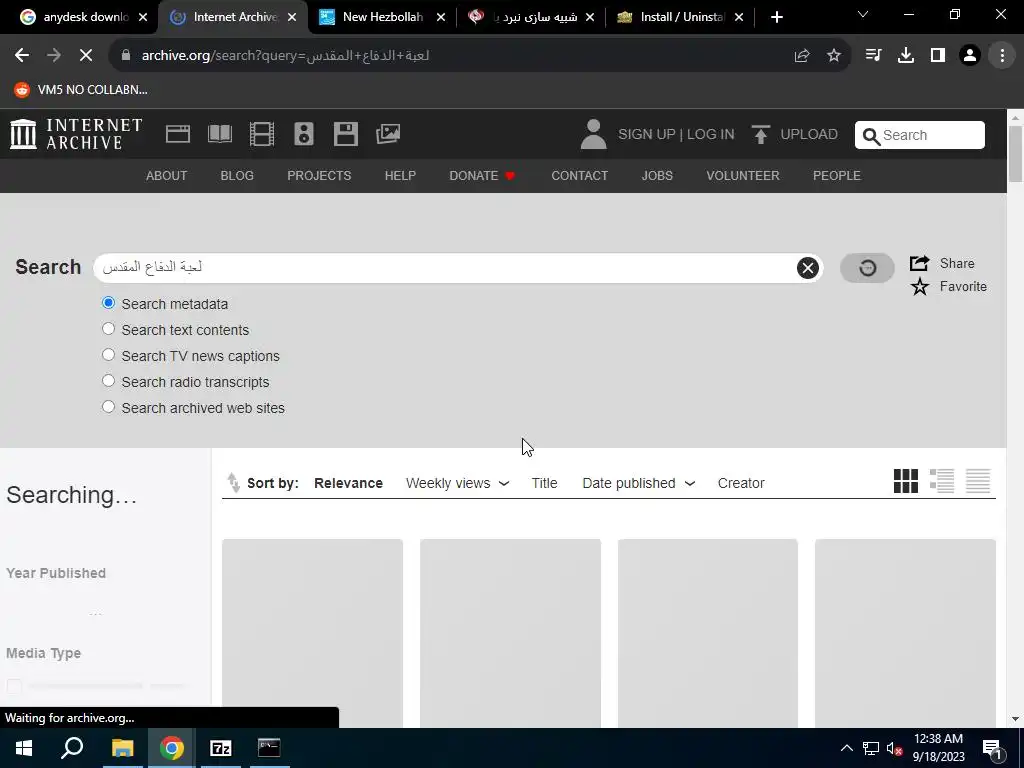1024x768 pixels.
Task: Clear the search query with X button
Action: point(807,268)
